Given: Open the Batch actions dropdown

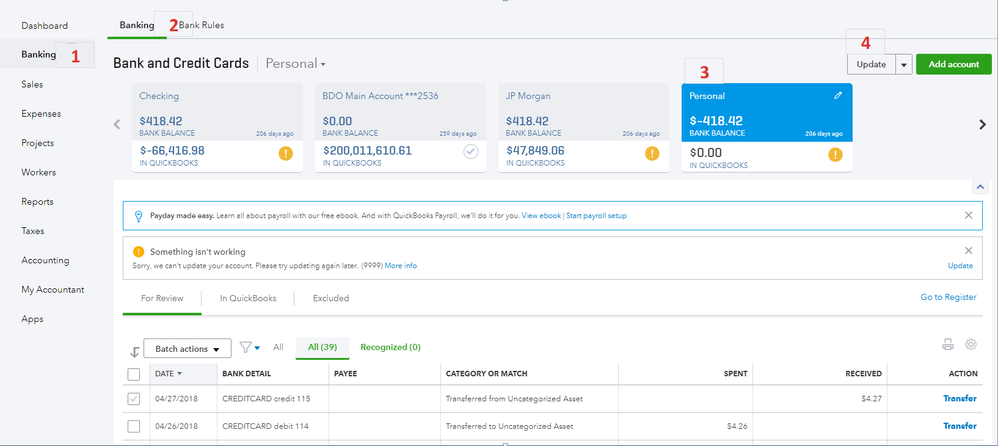Looking at the screenshot, I should pos(188,348).
